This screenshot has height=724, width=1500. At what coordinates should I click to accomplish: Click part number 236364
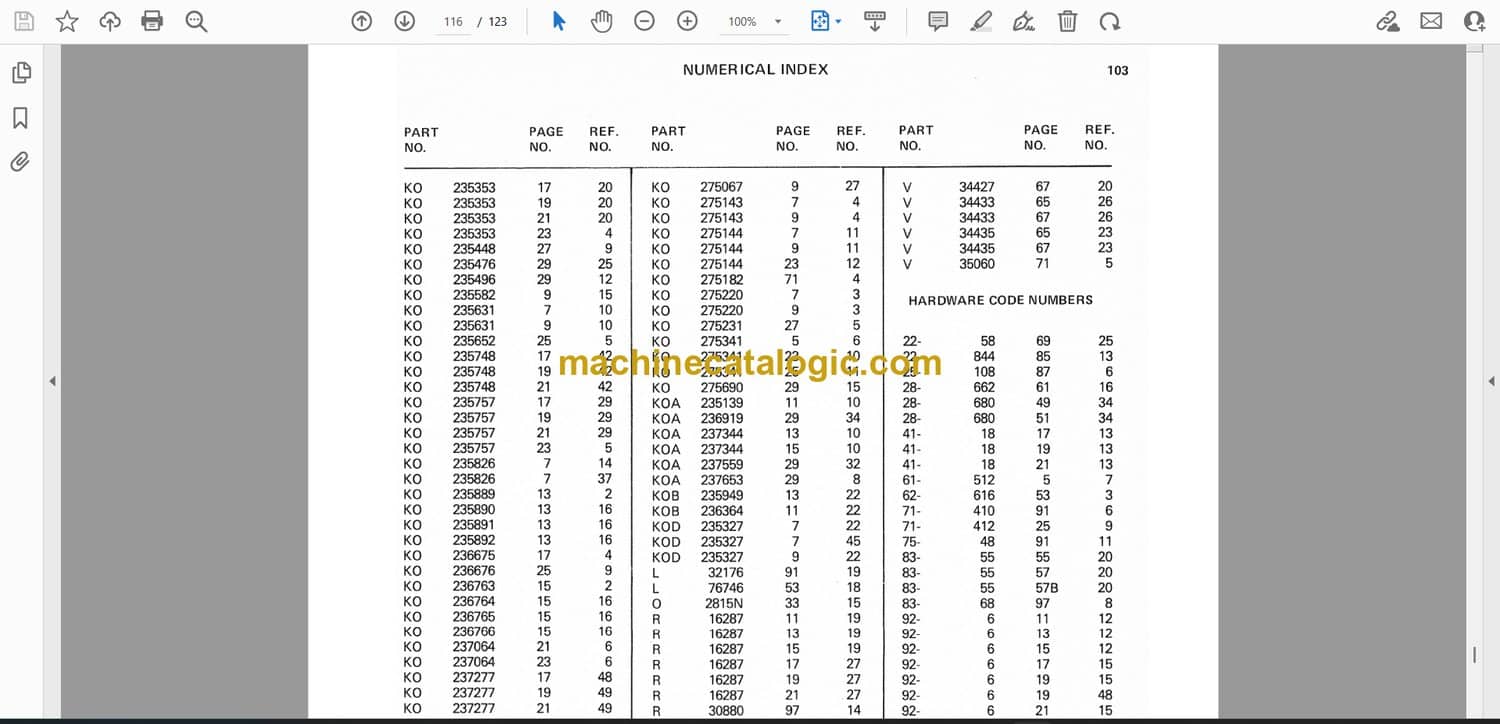coord(721,511)
